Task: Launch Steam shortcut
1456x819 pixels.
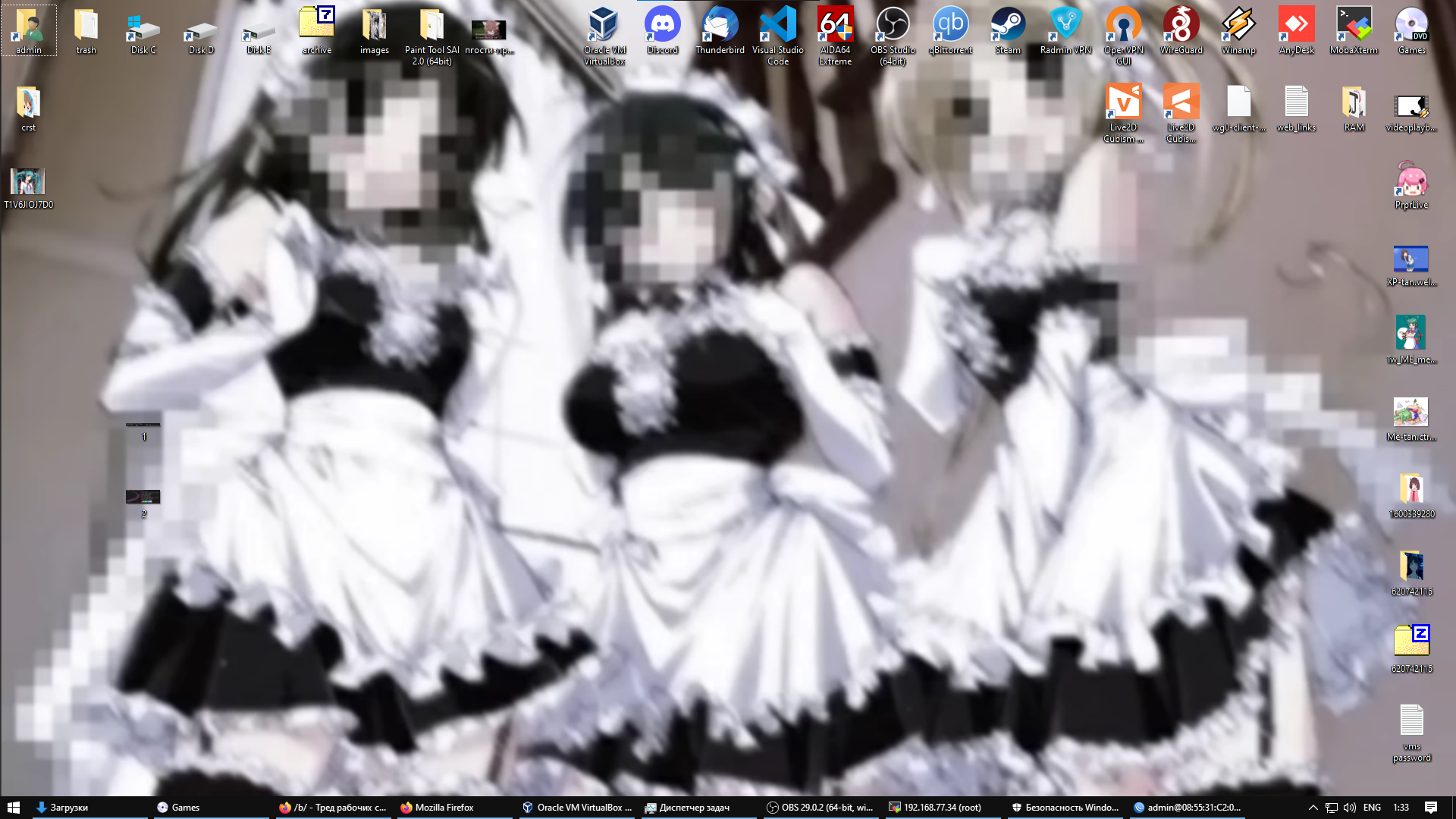Action: click(x=1009, y=30)
